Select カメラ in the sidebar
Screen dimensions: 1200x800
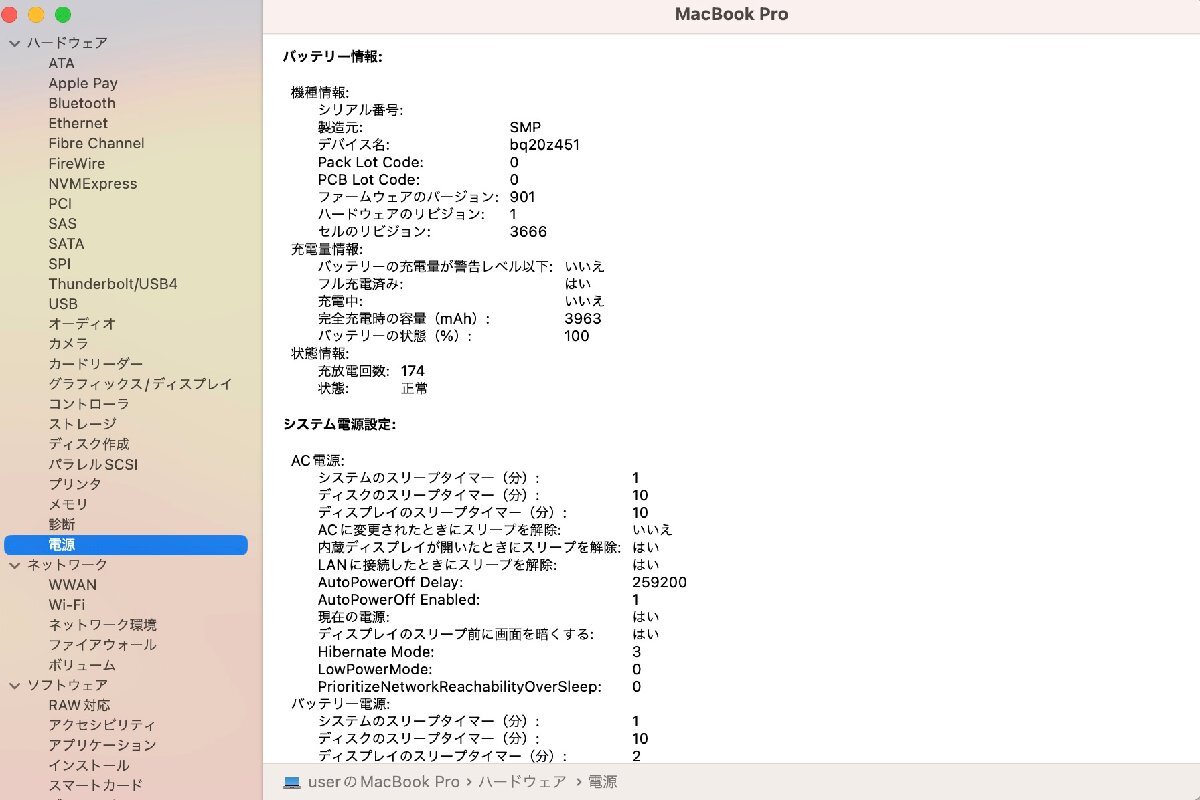pos(68,344)
